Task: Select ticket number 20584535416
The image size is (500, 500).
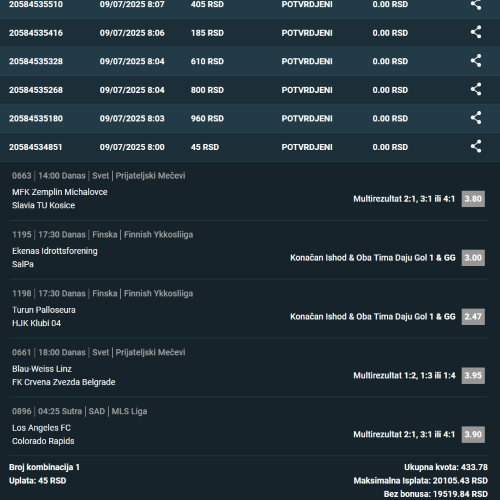Action: (x=36, y=33)
